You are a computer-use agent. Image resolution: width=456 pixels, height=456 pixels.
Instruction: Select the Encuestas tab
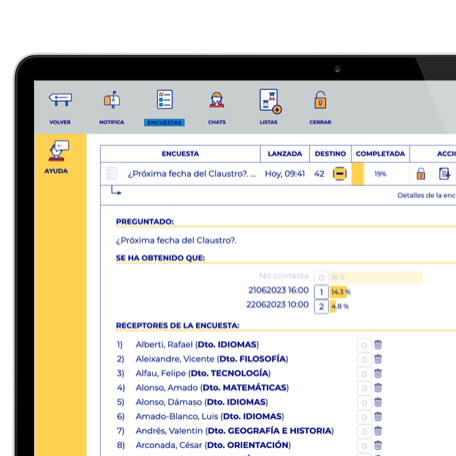pyautogui.click(x=164, y=123)
